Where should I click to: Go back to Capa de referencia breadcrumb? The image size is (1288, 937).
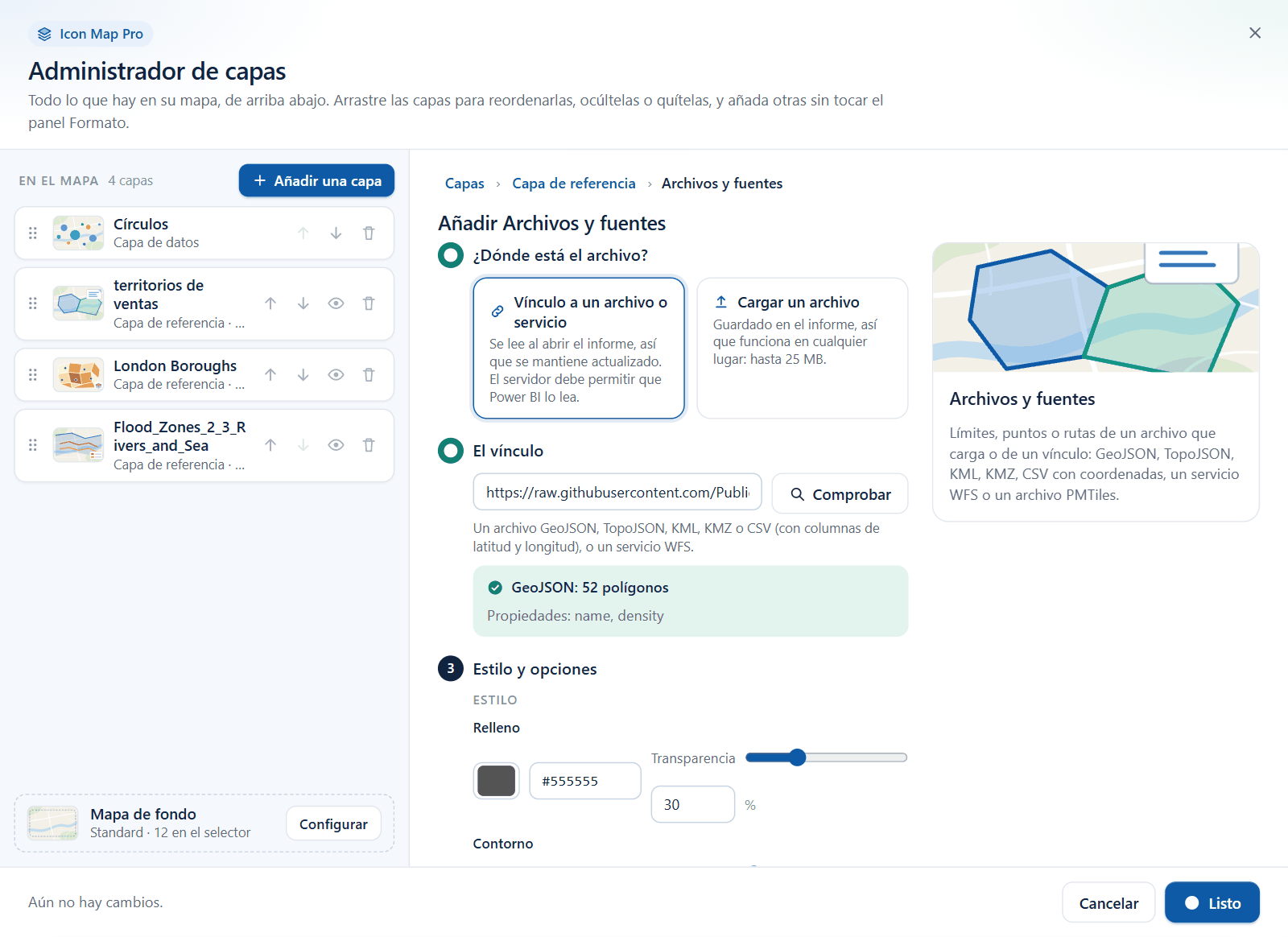coord(574,184)
